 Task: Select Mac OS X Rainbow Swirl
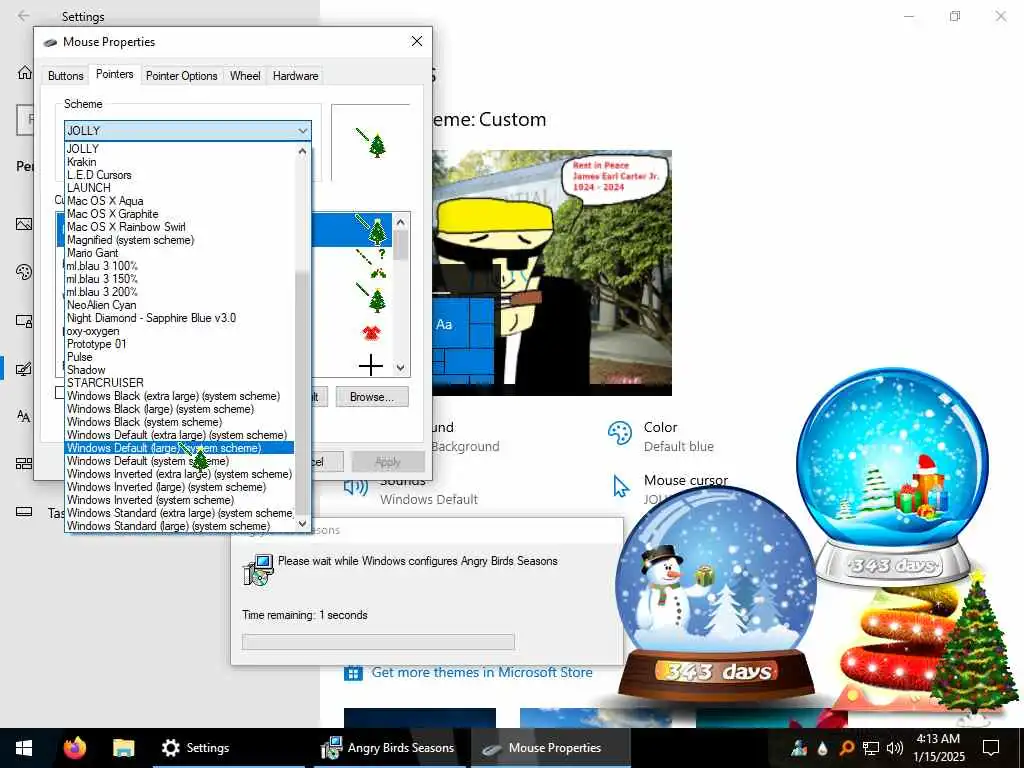180,227
